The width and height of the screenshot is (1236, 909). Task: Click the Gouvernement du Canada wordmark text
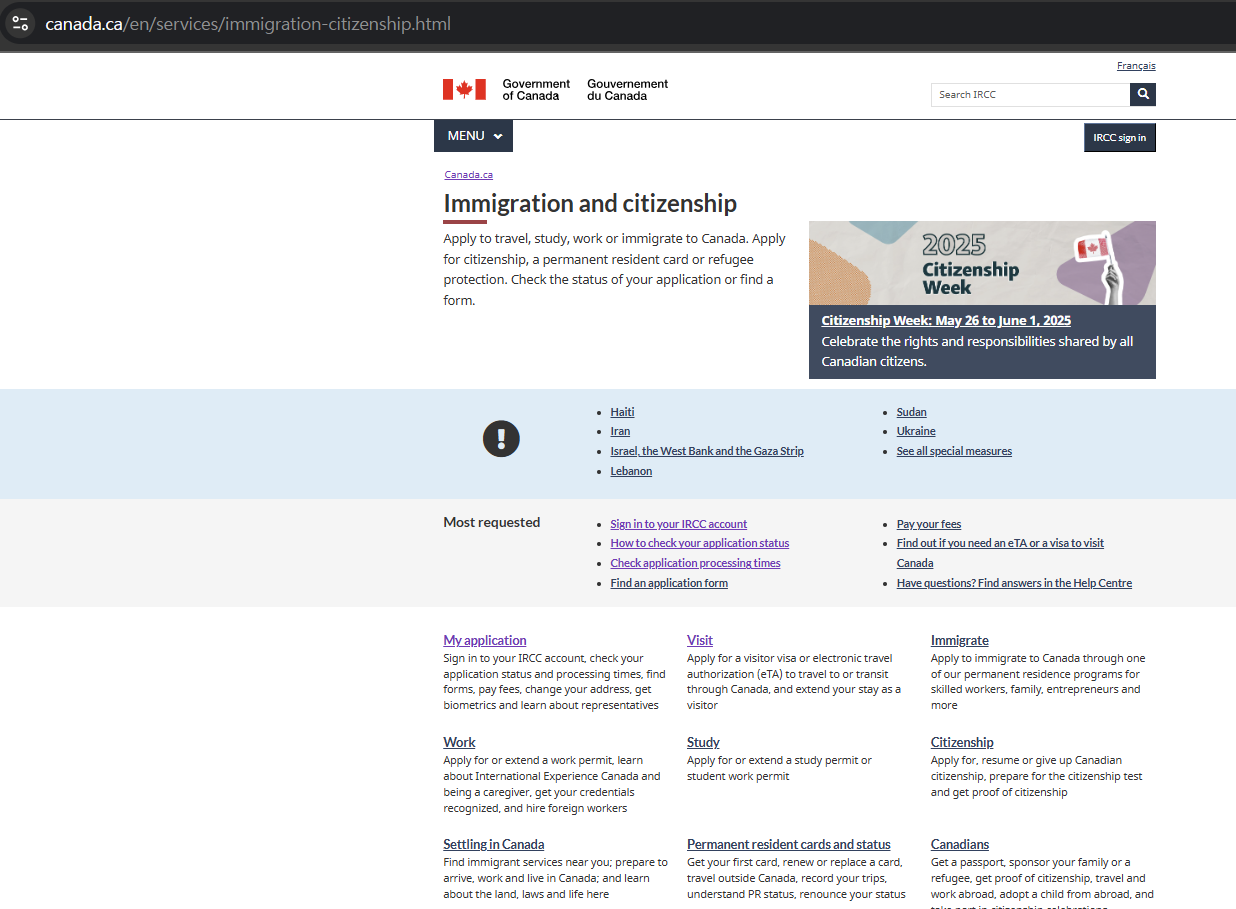pyautogui.click(x=628, y=90)
